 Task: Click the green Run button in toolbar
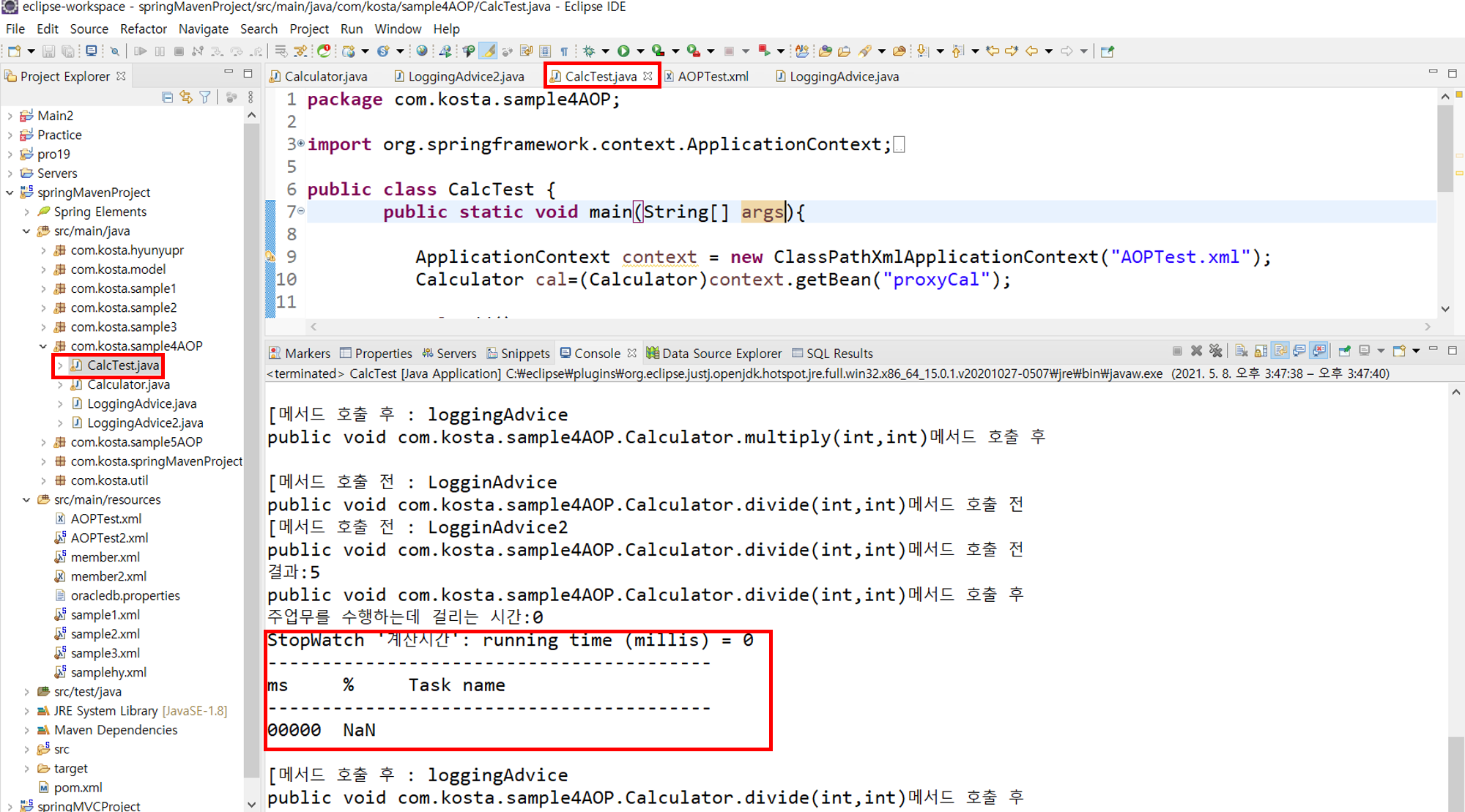[x=623, y=51]
